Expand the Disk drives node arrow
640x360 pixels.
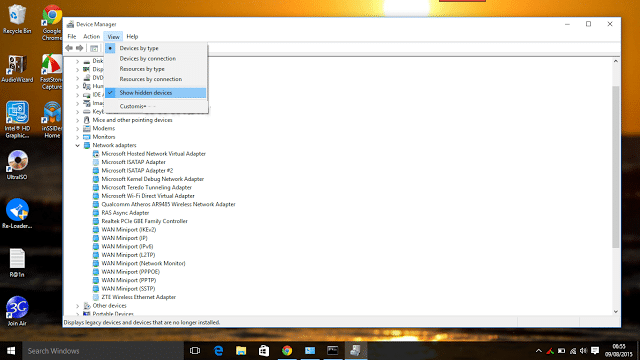pyautogui.click(x=78, y=61)
